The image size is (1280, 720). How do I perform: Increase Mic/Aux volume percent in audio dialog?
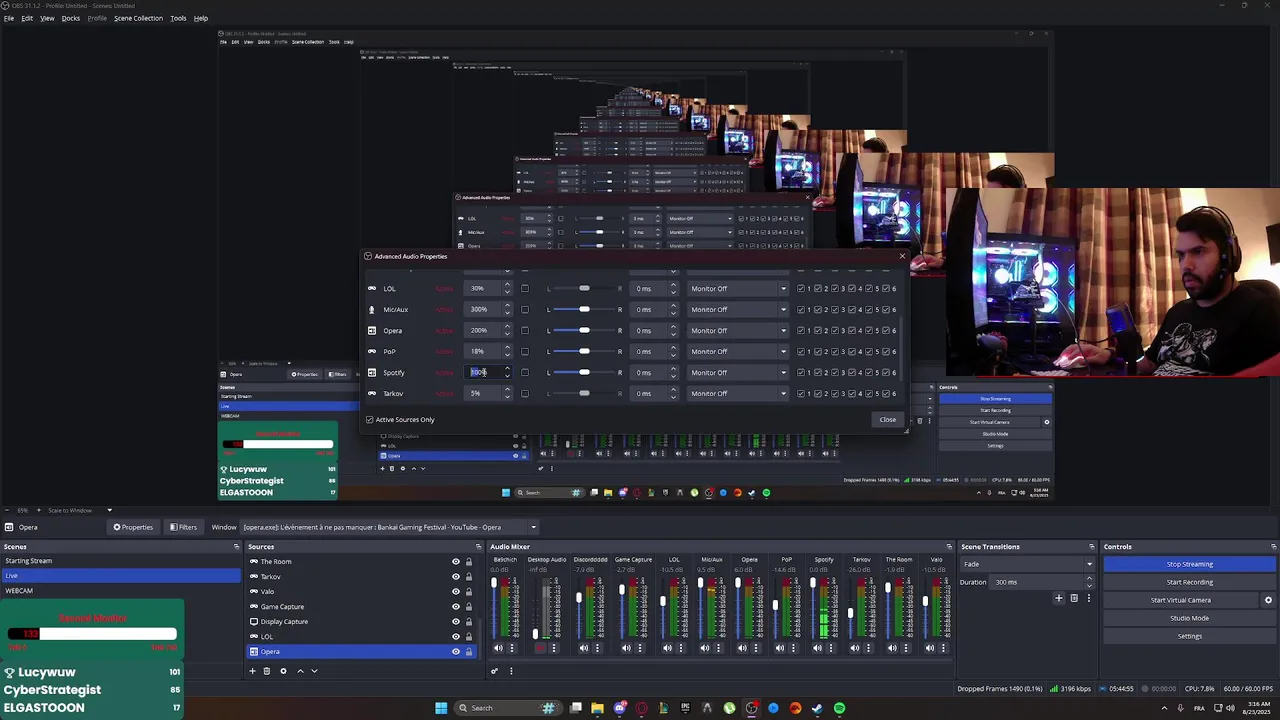click(507, 307)
